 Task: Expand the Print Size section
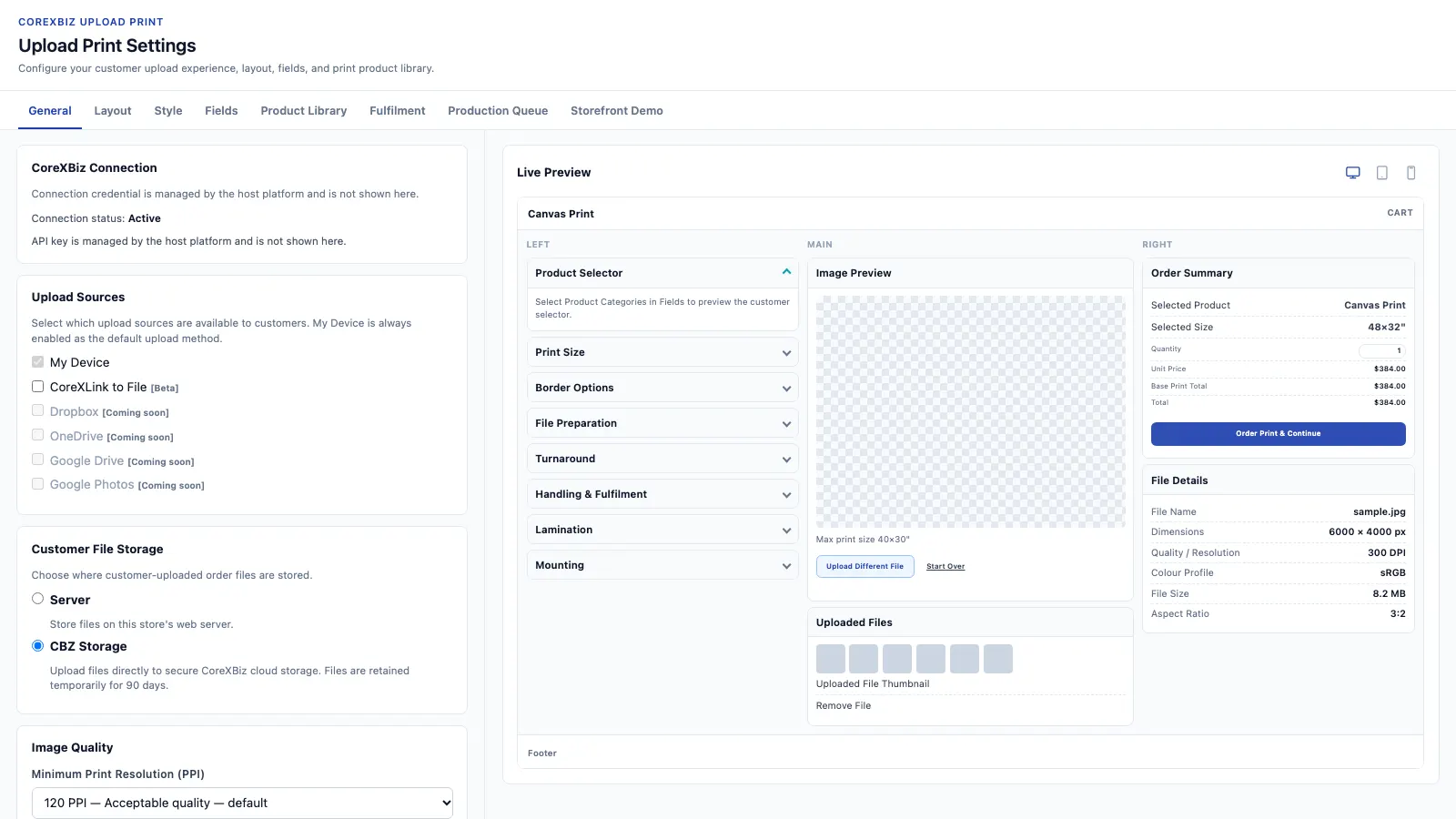pyautogui.click(x=662, y=352)
